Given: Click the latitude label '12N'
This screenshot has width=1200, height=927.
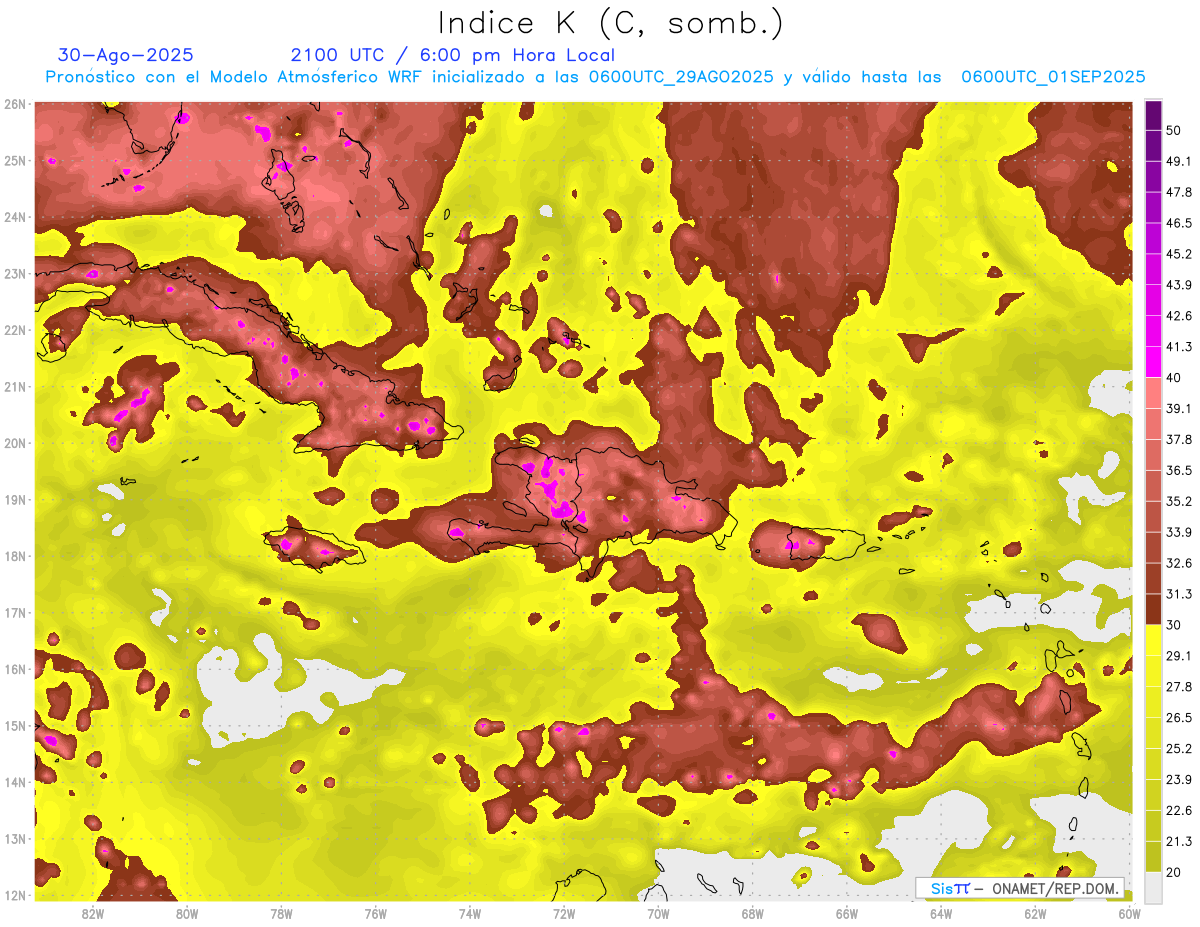Looking at the screenshot, I should [x=15, y=895].
